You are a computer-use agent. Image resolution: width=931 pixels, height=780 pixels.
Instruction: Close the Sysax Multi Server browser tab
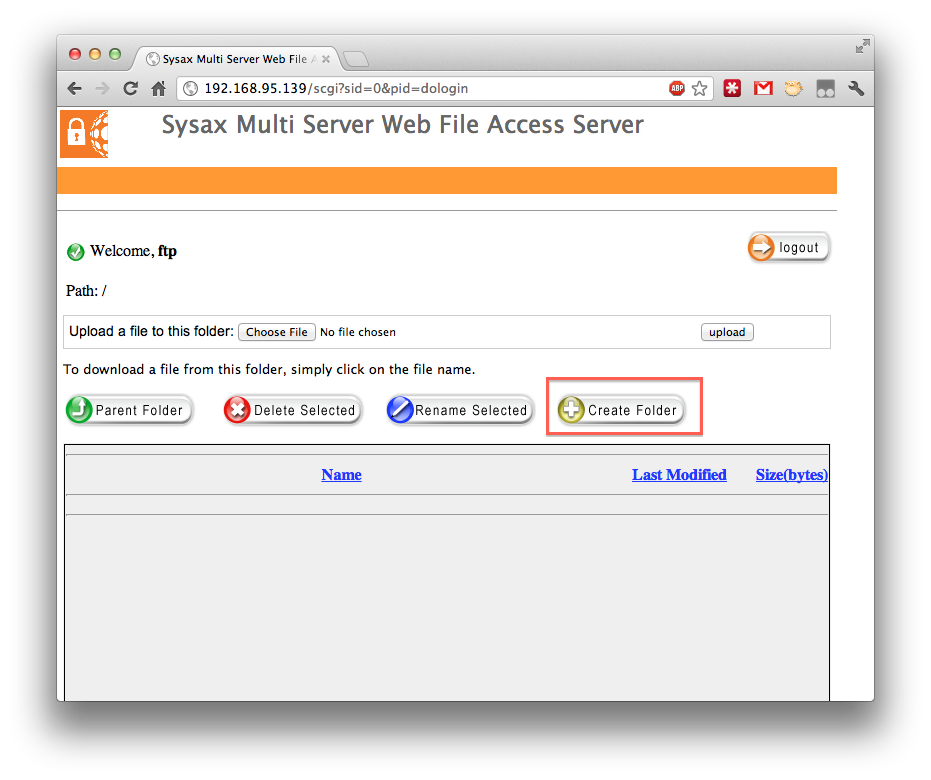click(x=326, y=59)
